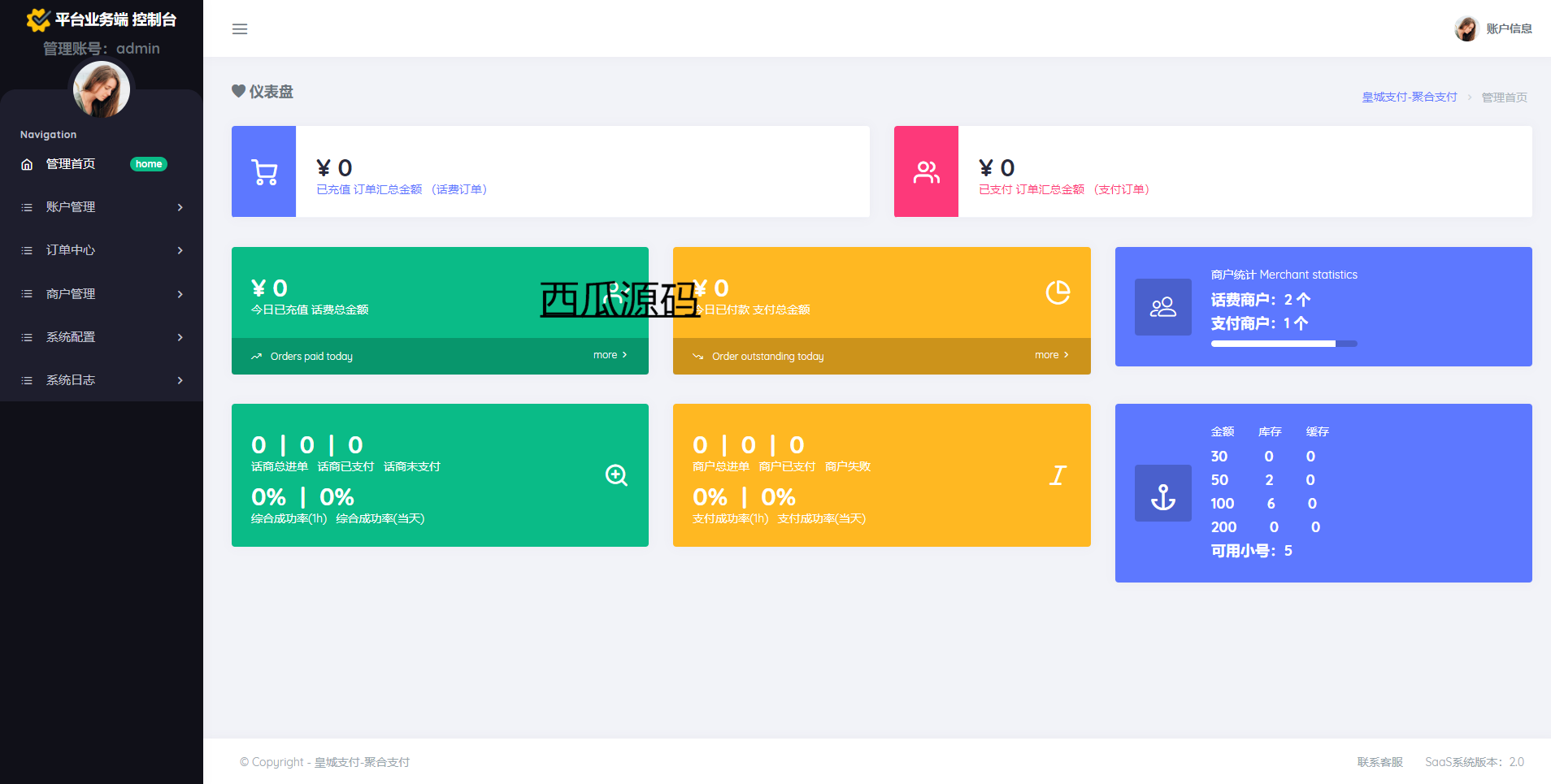Click the shopping cart icon tile

[264, 171]
